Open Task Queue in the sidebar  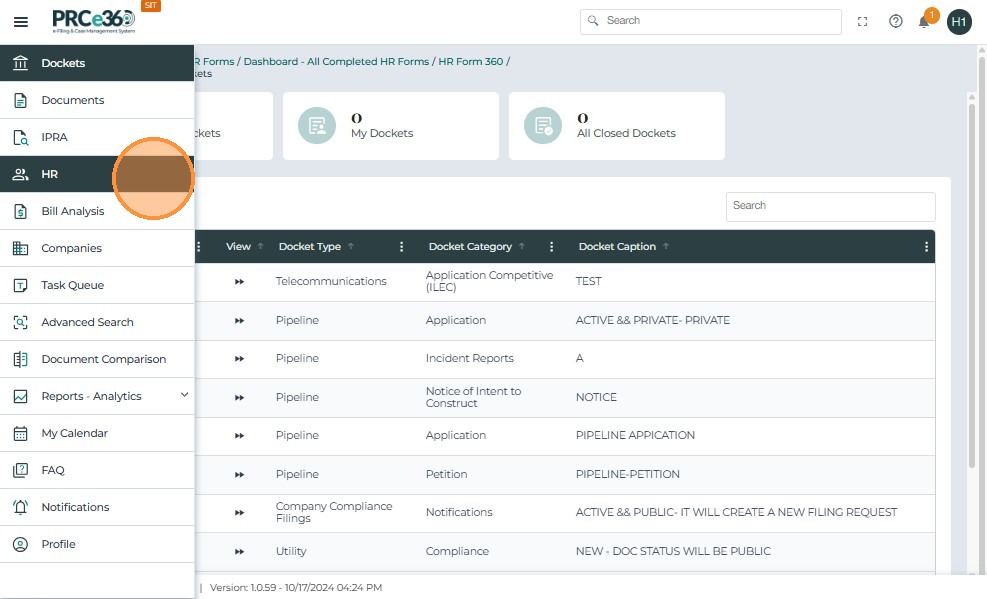tap(72, 285)
